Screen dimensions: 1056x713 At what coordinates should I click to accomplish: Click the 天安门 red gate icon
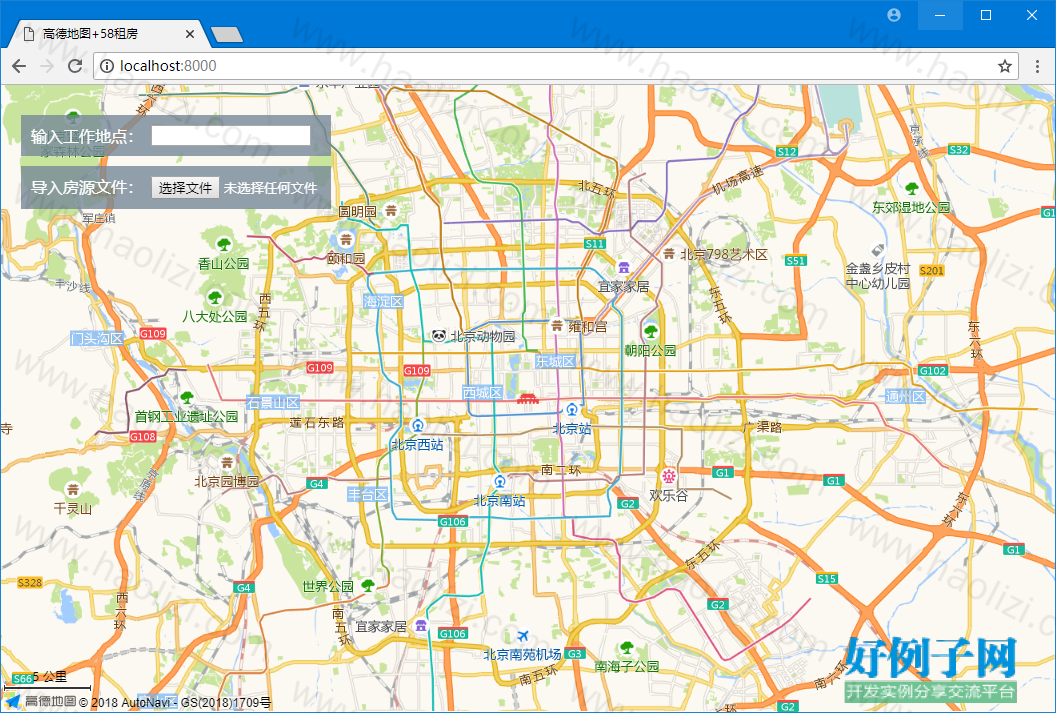[x=528, y=399]
